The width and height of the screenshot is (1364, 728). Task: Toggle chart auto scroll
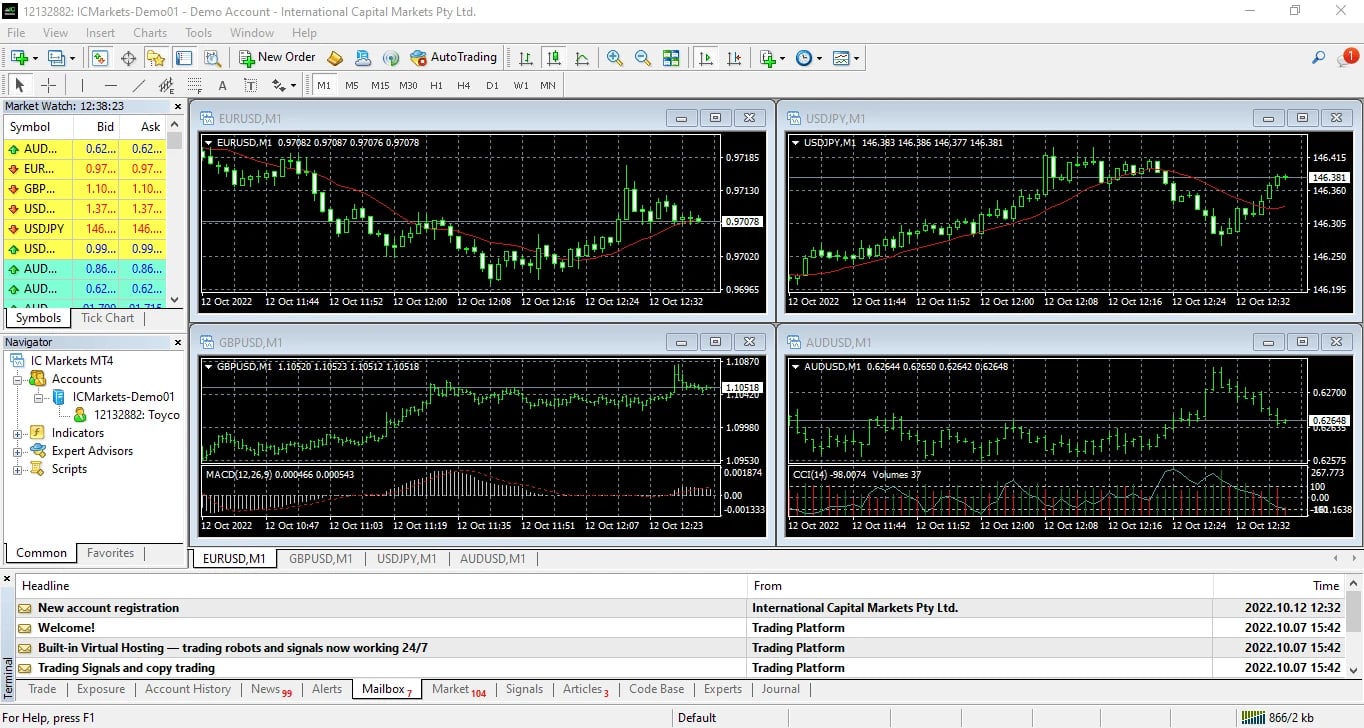tap(706, 58)
